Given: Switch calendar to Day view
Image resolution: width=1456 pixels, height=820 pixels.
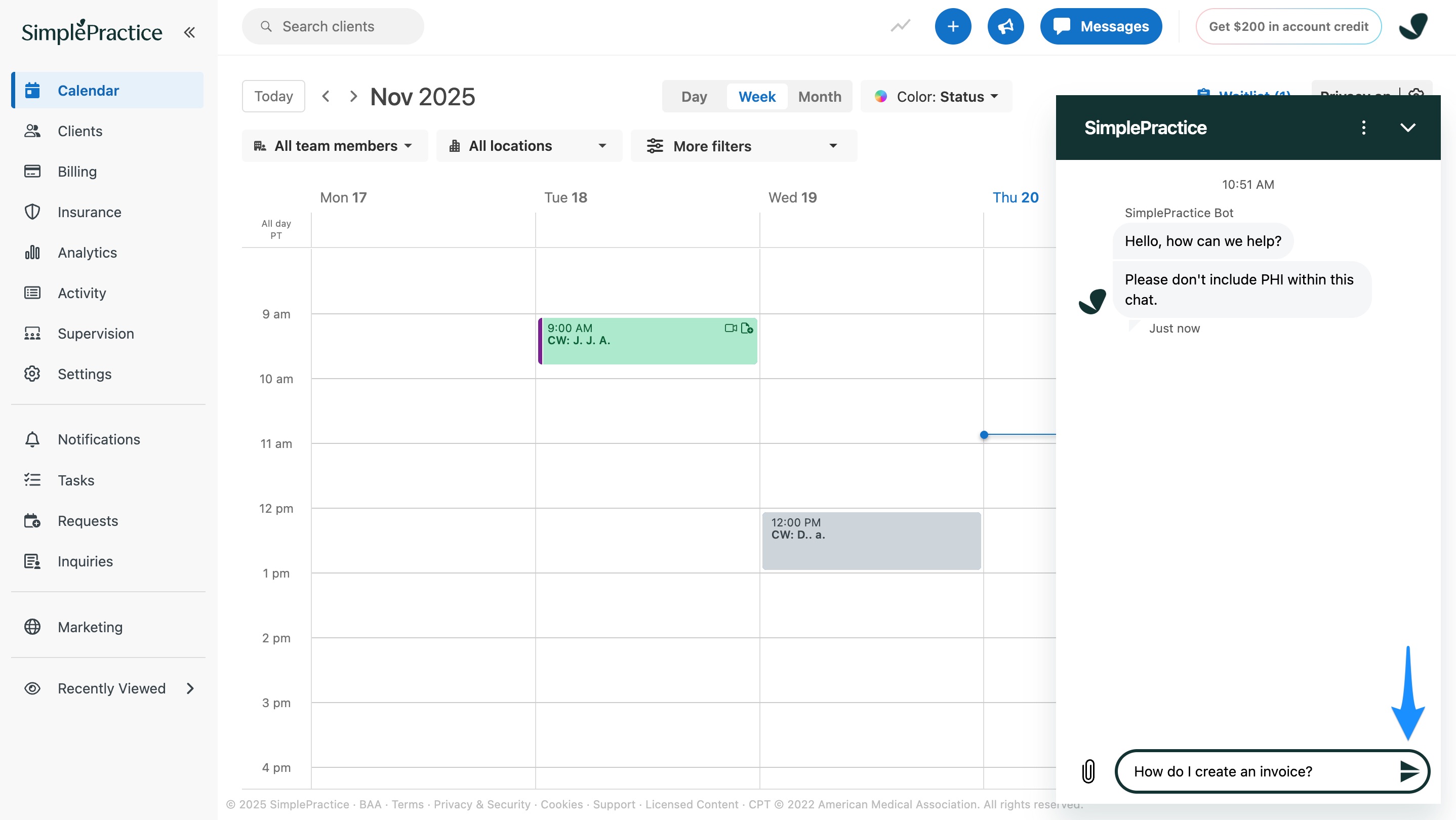Looking at the screenshot, I should (x=694, y=97).
